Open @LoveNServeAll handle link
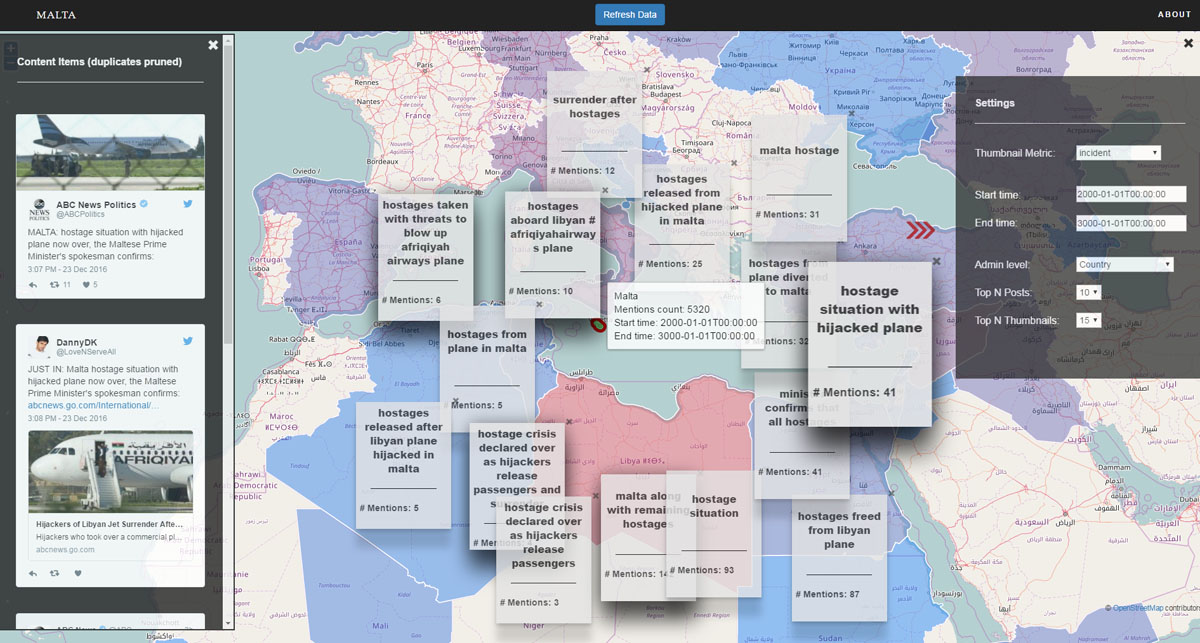This screenshot has width=1200, height=643. tap(86, 352)
